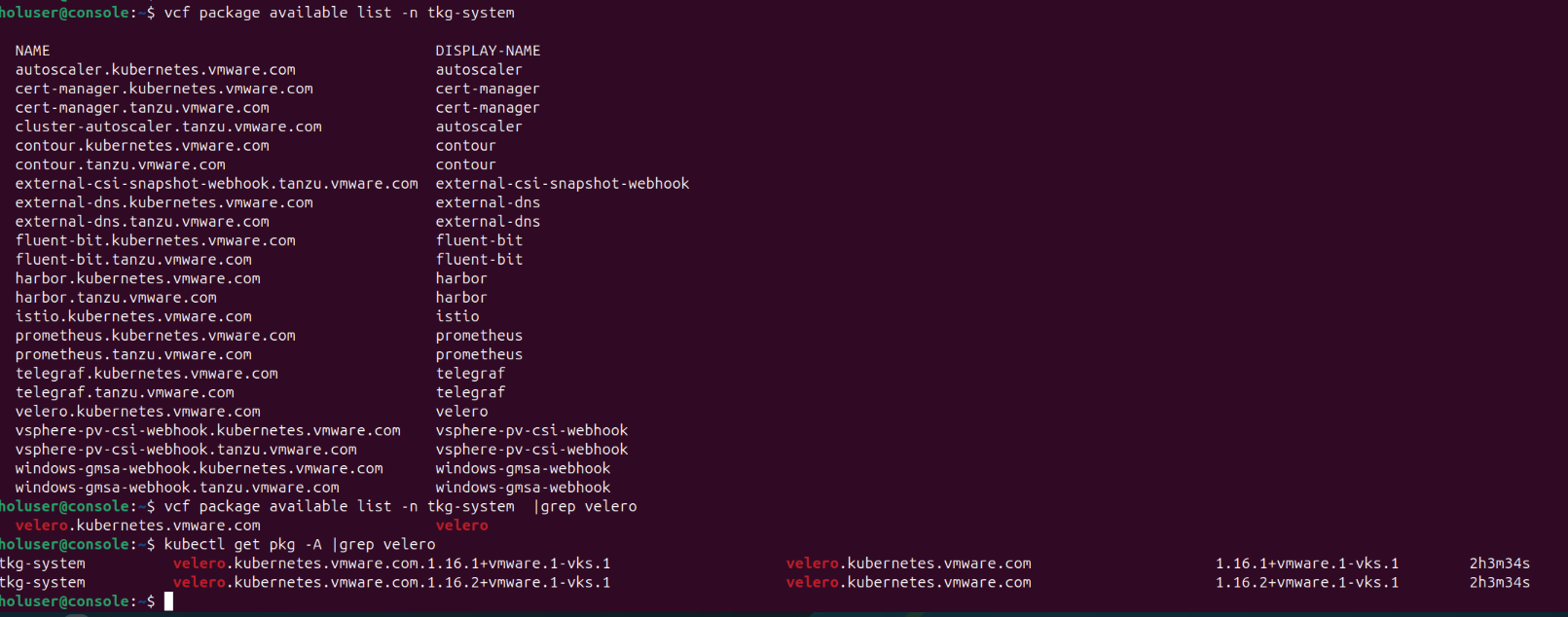The image size is (1568, 617).
Task: Select external-csi-snapshot-webhook.tanzu.vmware.com package name
Action: click(216, 184)
